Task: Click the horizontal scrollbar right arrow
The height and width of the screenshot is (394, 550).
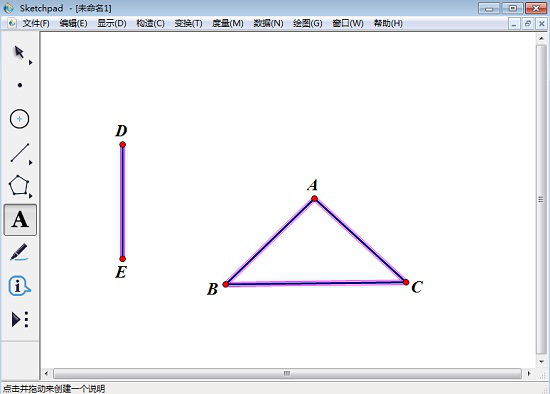Action: tap(529, 374)
